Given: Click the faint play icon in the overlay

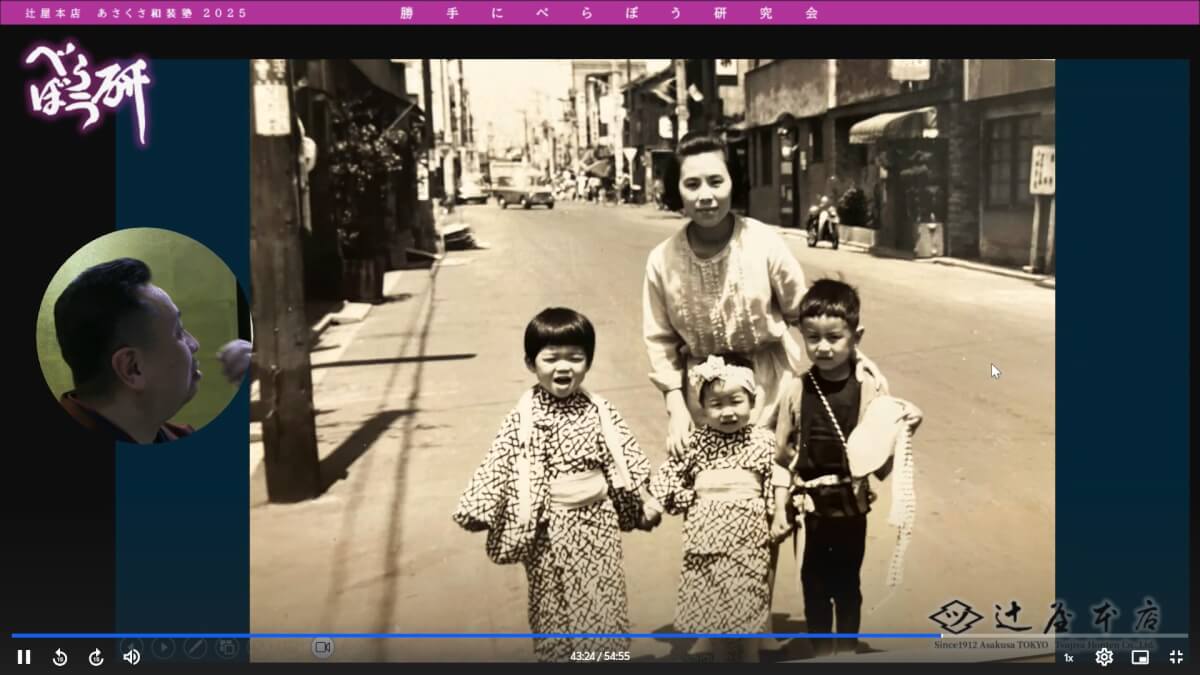Looking at the screenshot, I should tap(163, 647).
